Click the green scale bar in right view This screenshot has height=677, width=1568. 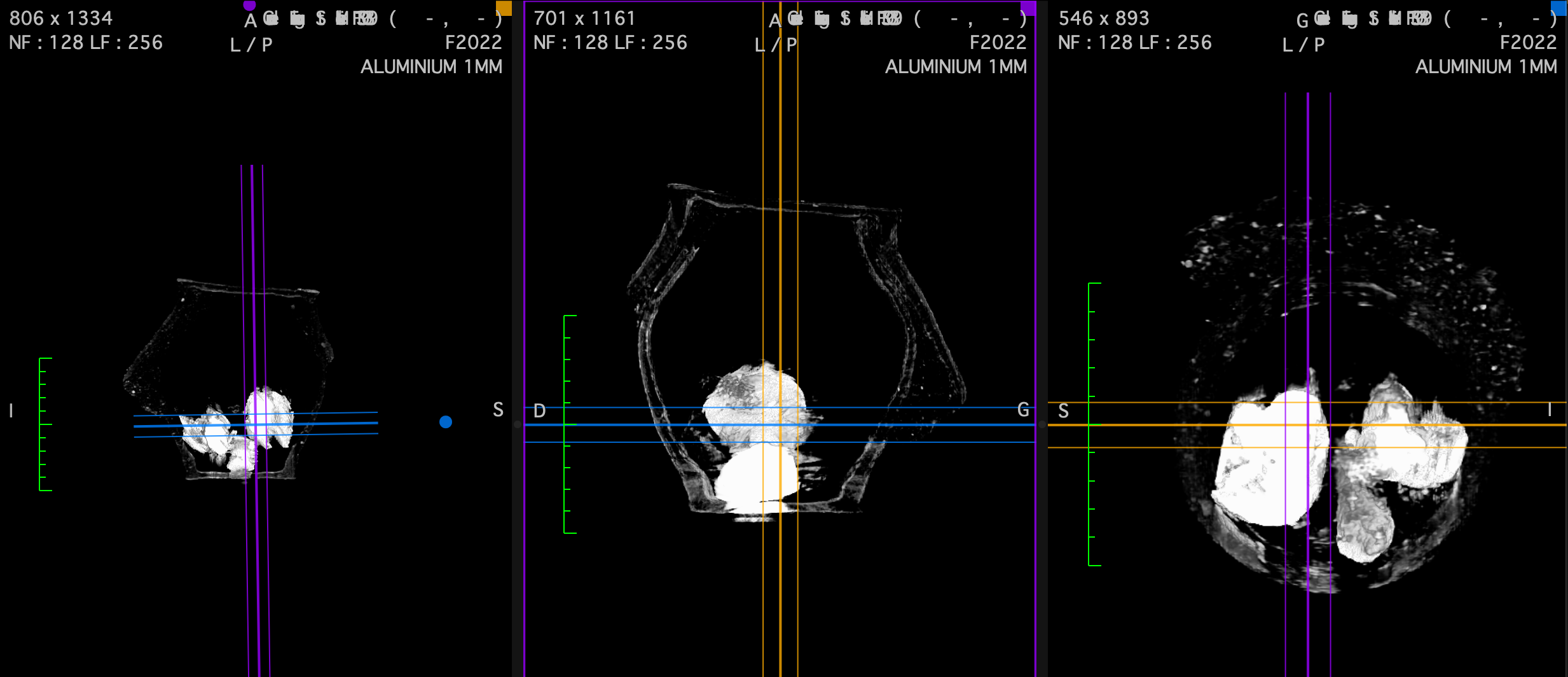point(1094,424)
